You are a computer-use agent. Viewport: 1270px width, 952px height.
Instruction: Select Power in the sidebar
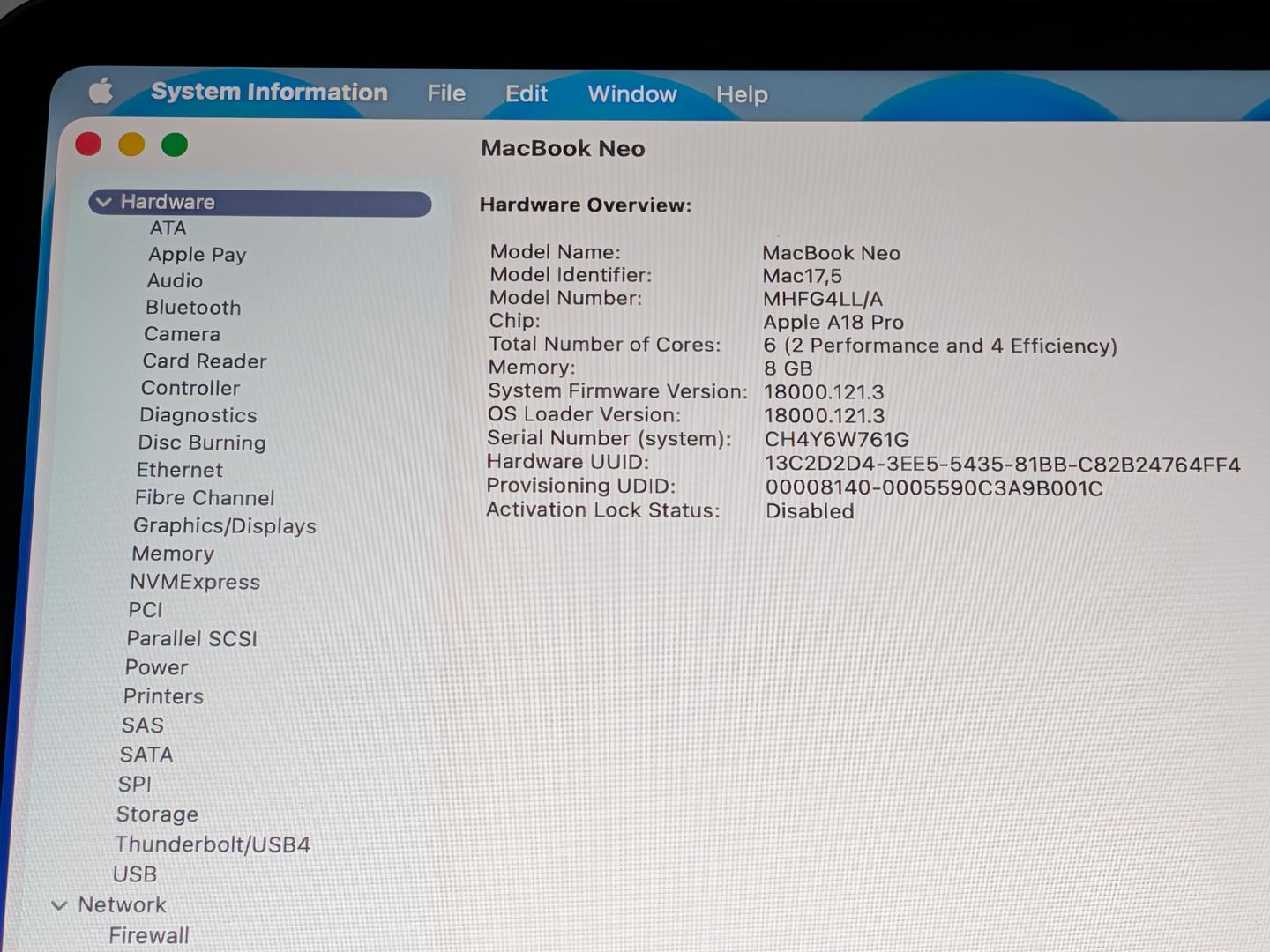click(156, 667)
